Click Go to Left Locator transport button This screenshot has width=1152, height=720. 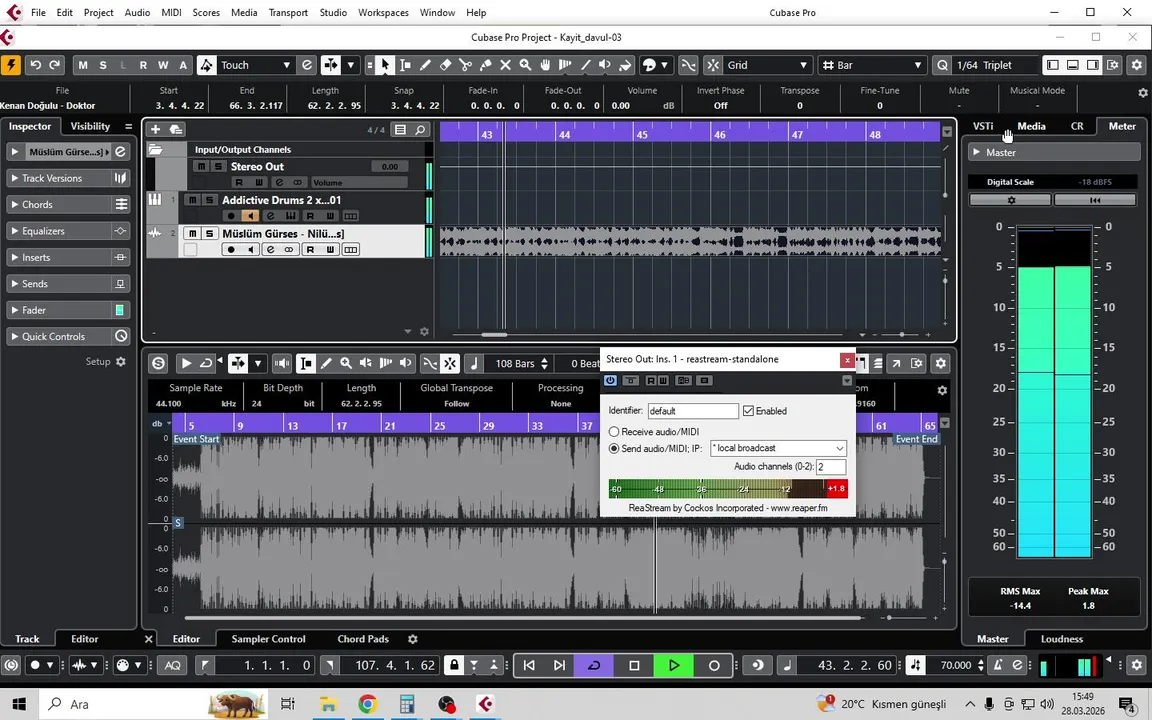click(529, 666)
